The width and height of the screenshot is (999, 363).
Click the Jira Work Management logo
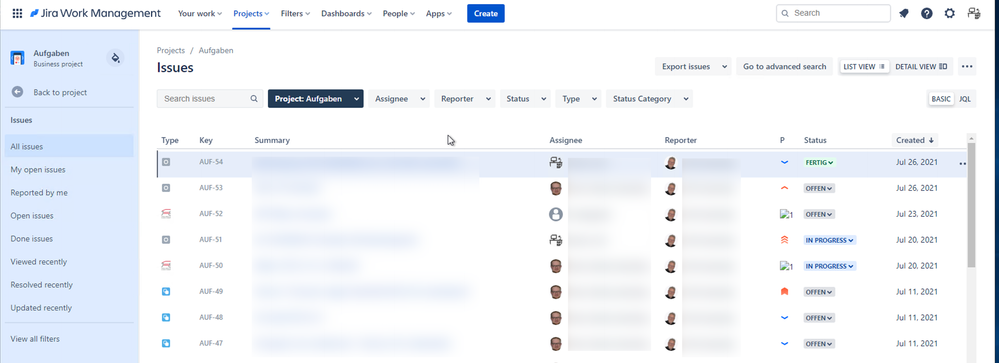96,13
